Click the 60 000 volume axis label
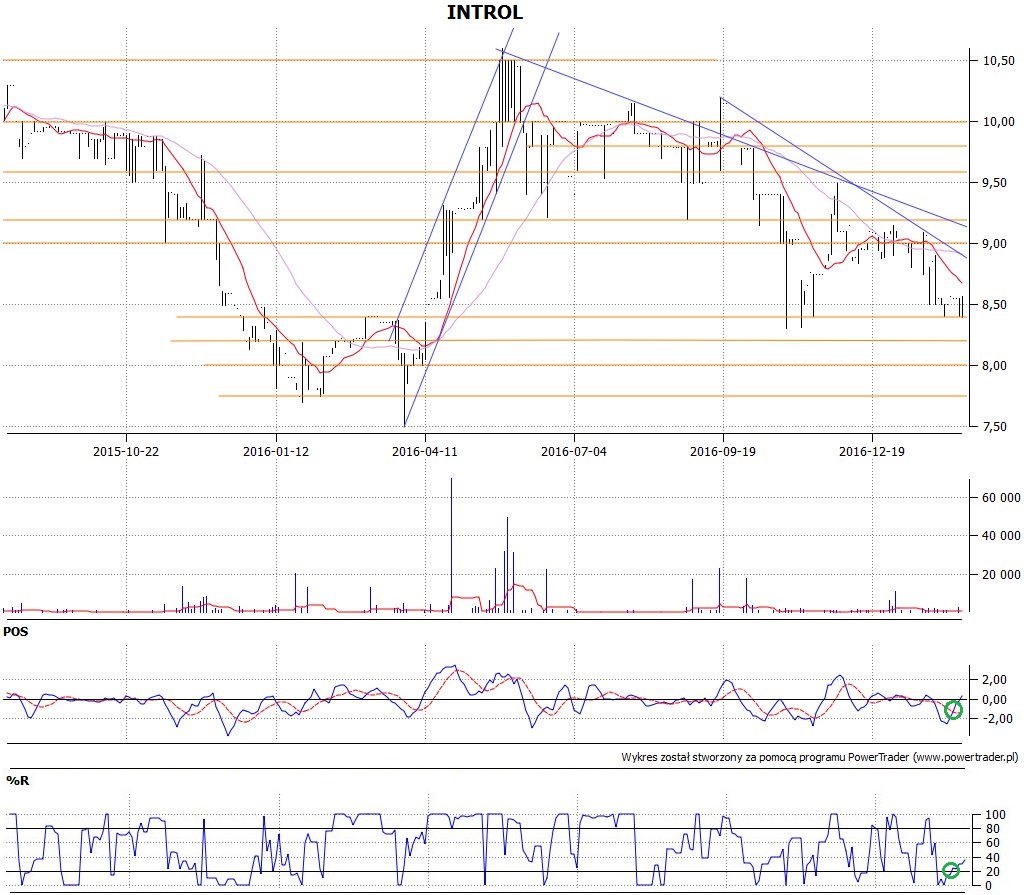1024x895 pixels. (x=1001, y=498)
